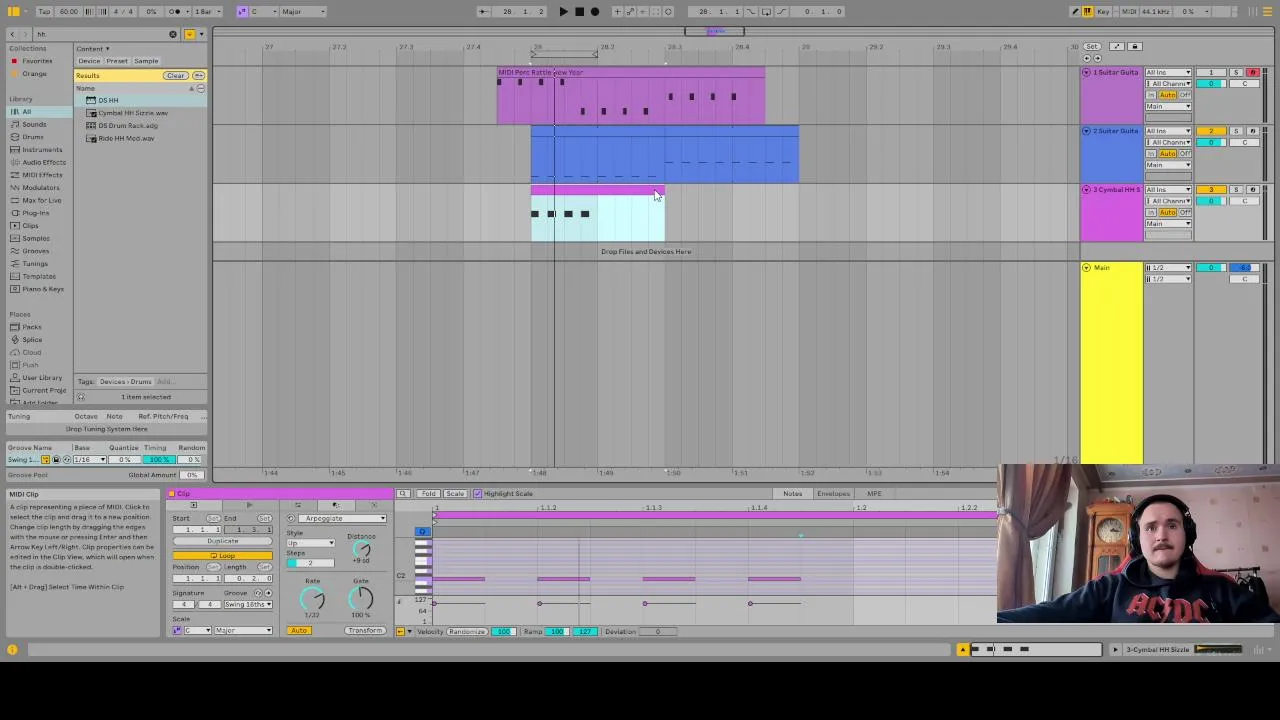Screen dimensions: 1280x720
Task: Set track 3 monitor to In
Action: coord(1151,212)
